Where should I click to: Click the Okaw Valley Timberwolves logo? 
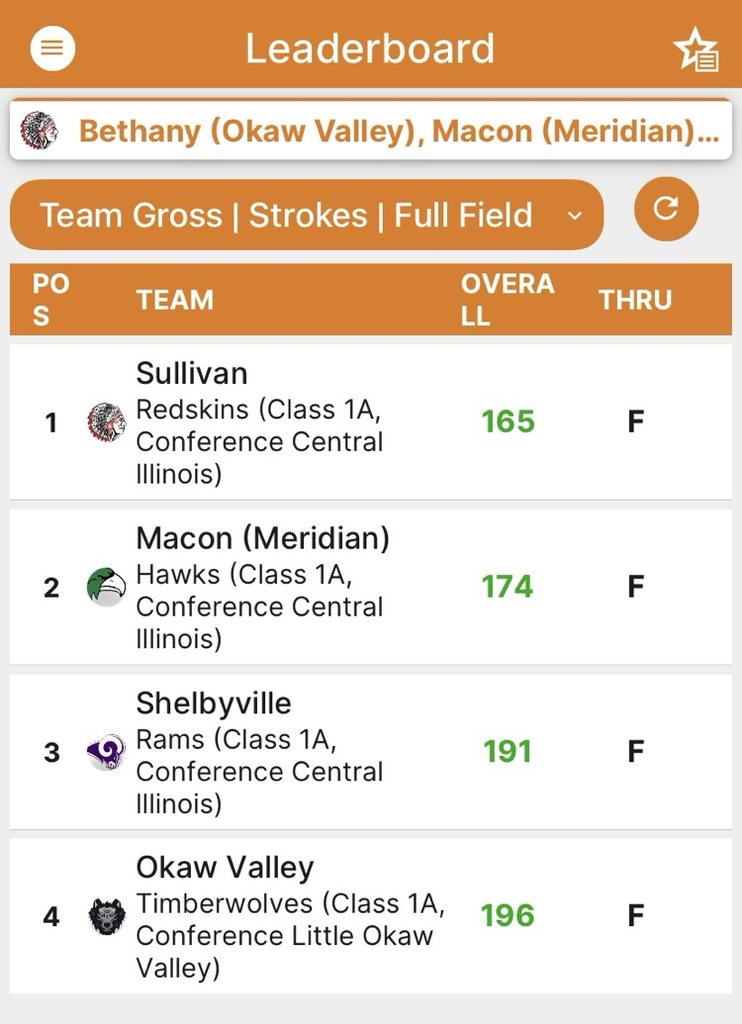[x=106, y=916]
